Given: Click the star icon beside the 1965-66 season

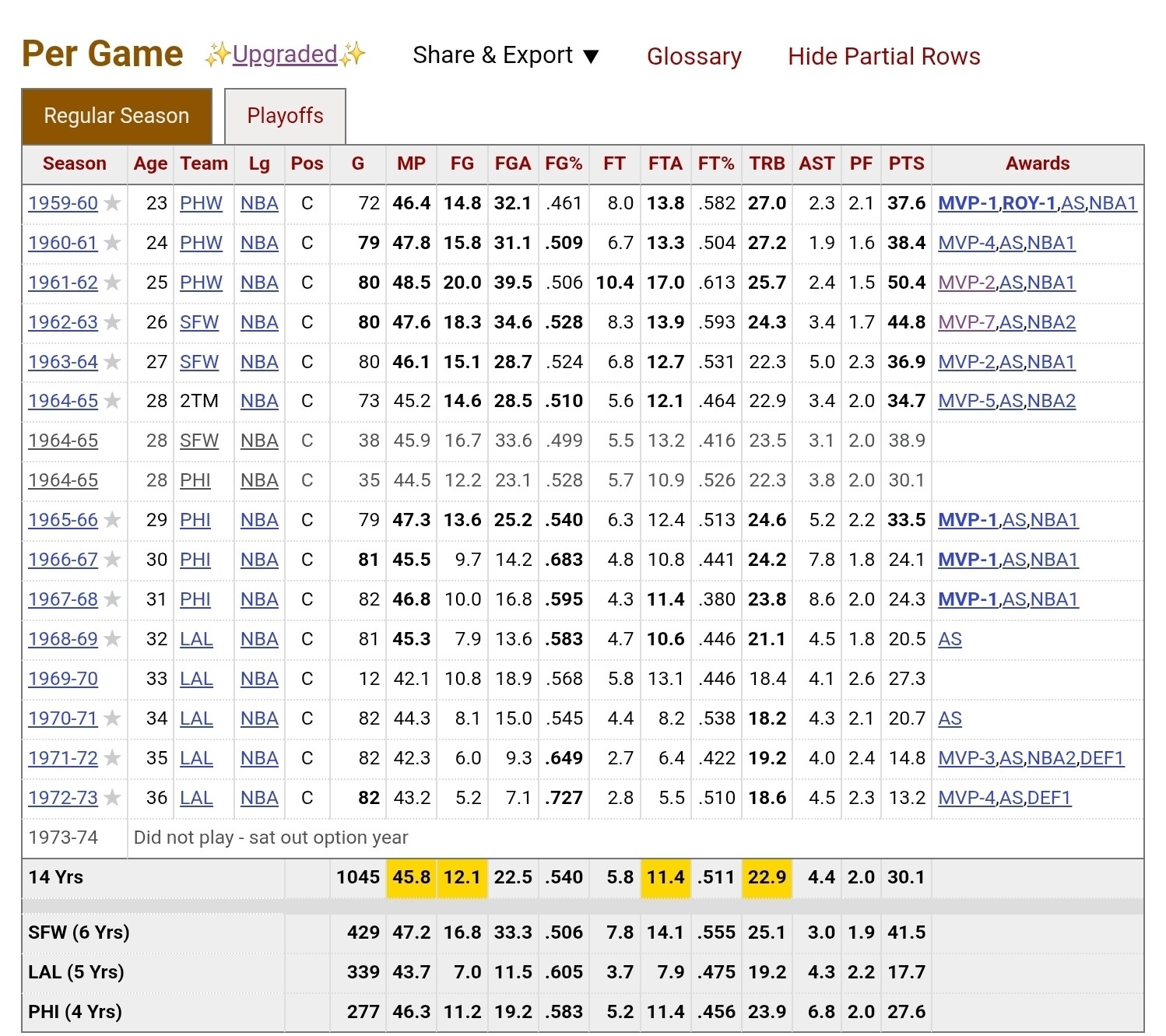Looking at the screenshot, I should (113, 520).
